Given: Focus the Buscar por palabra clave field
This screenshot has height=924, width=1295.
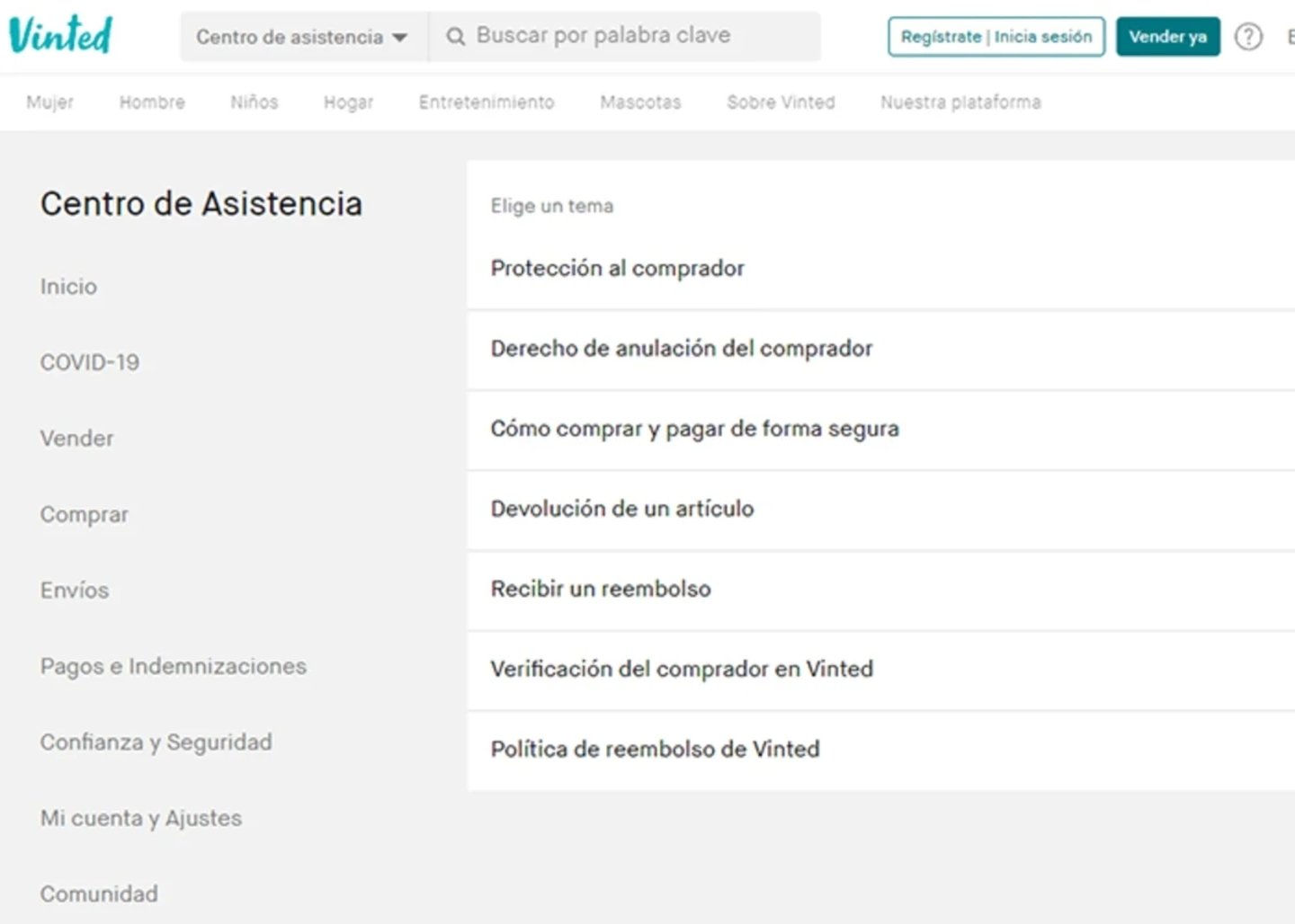Looking at the screenshot, I should point(625,37).
